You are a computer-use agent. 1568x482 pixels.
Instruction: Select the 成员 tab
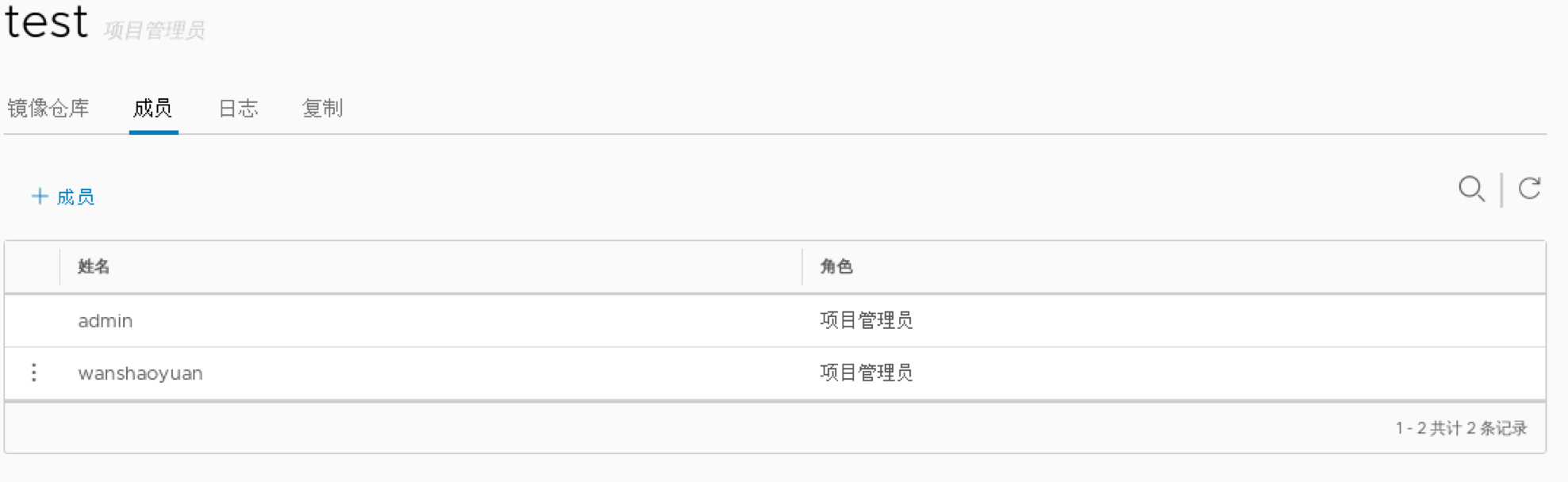pos(152,108)
